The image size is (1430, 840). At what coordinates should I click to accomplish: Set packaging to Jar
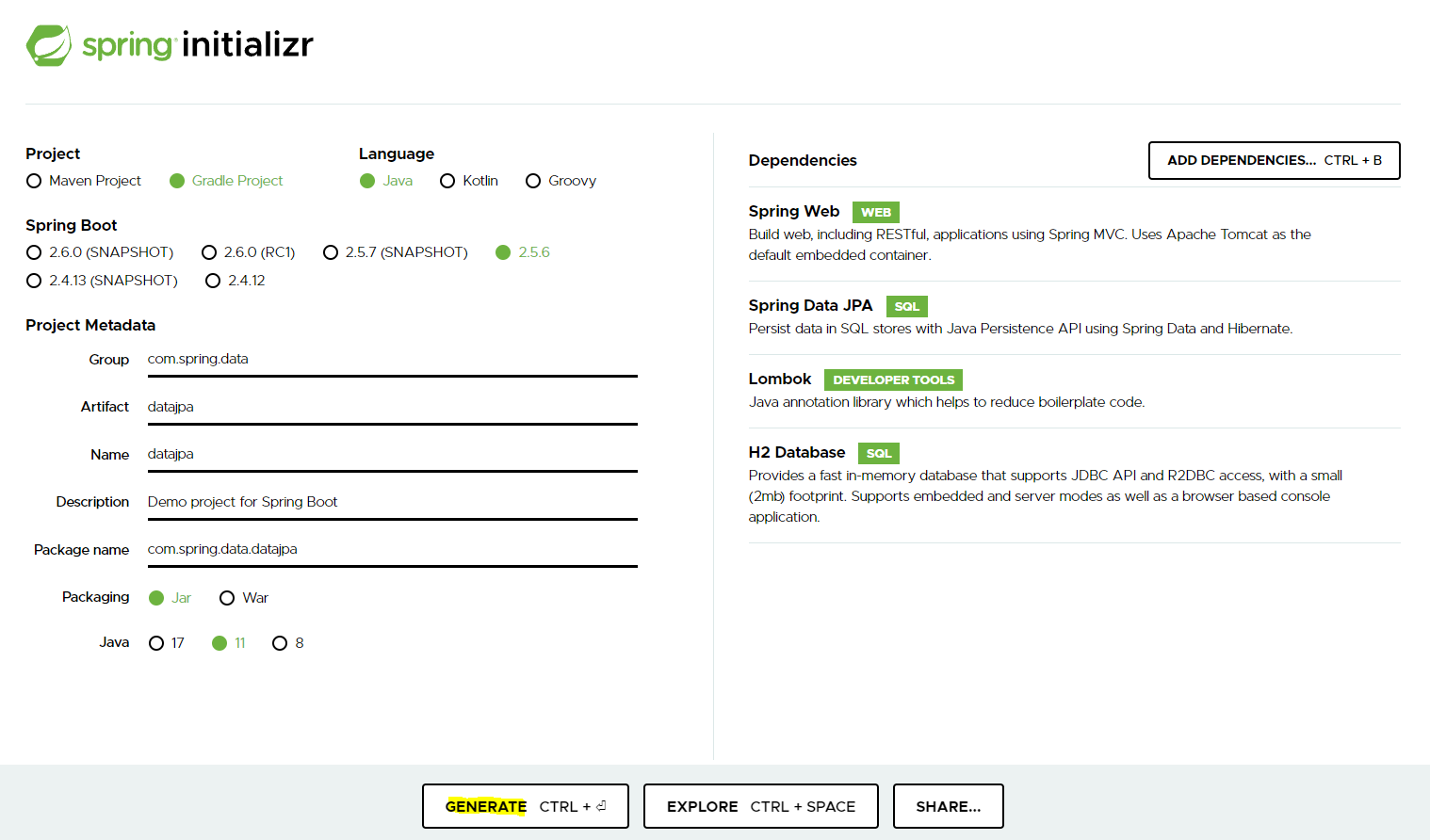click(x=171, y=598)
